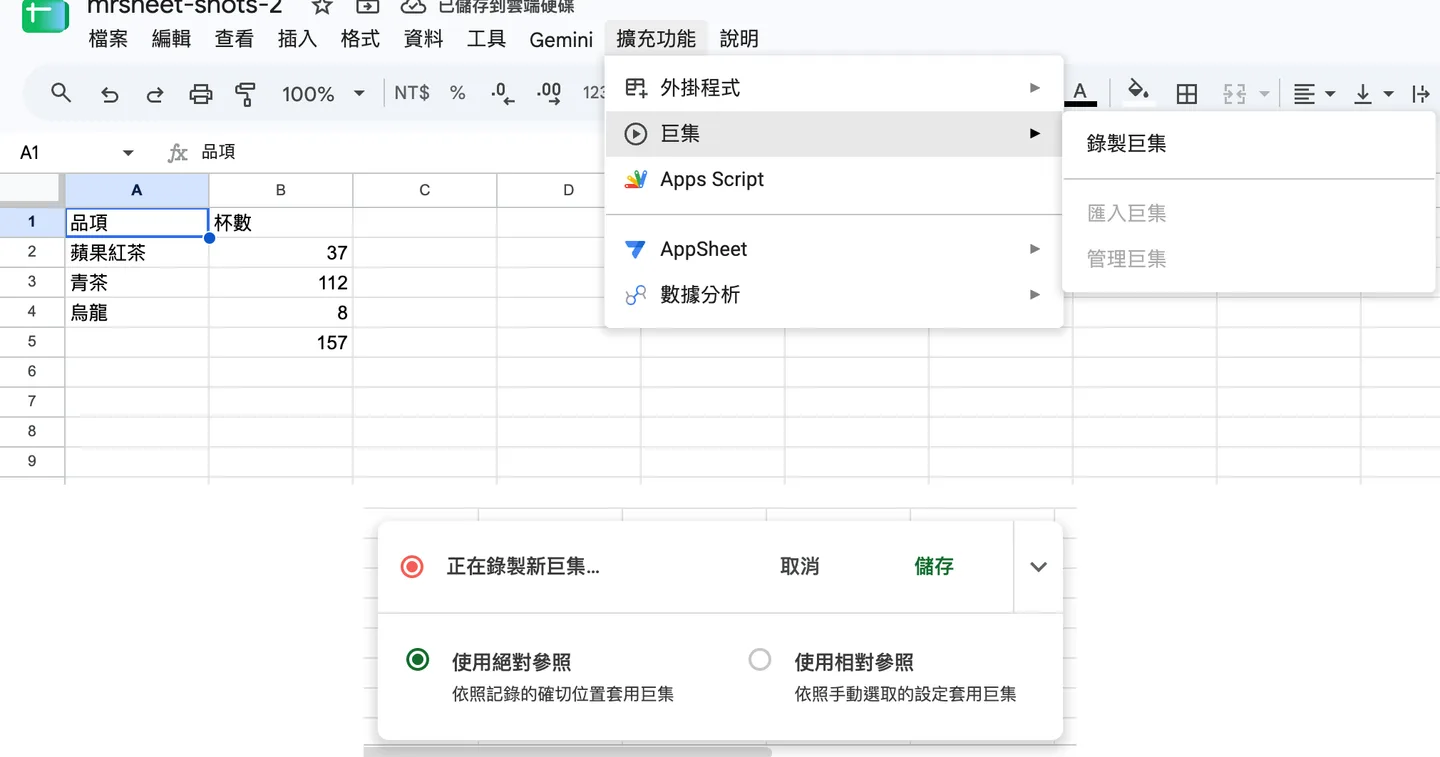Open the merge cells dropdown arrow

point(1264,94)
